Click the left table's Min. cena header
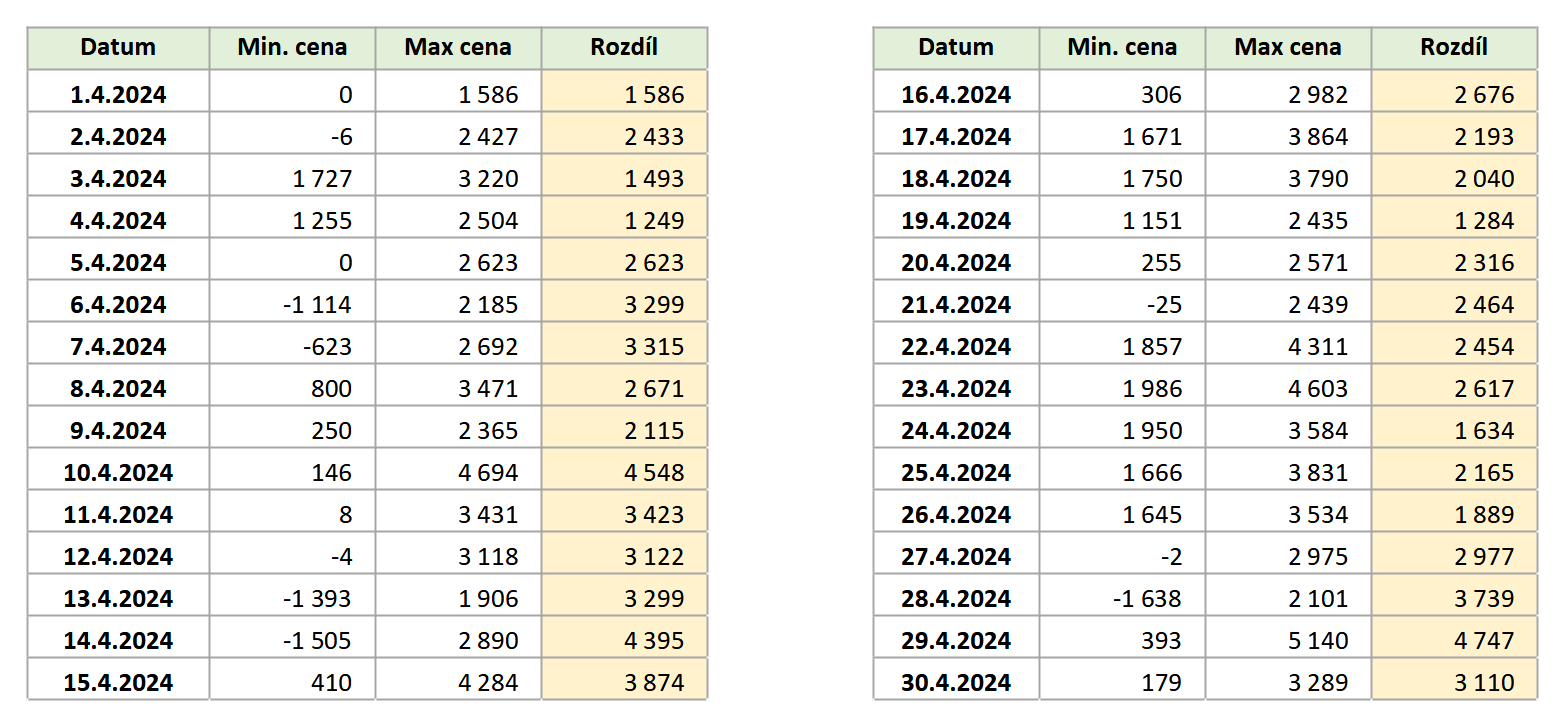The image size is (1563, 727). click(x=292, y=47)
